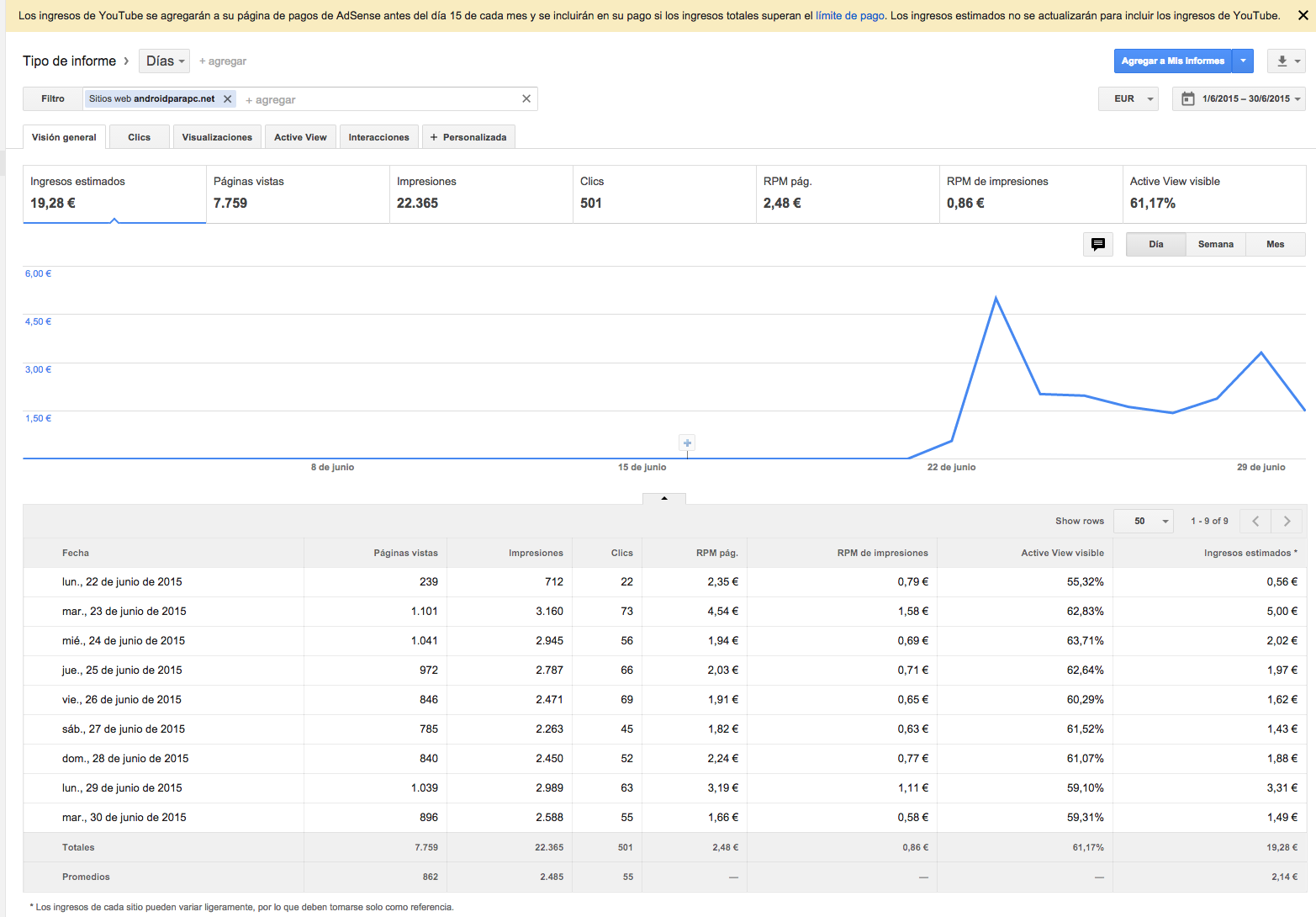Select the RPM de impresiones metric card
The width and height of the screenshot is (1316, 917).
click(1031, 194)
